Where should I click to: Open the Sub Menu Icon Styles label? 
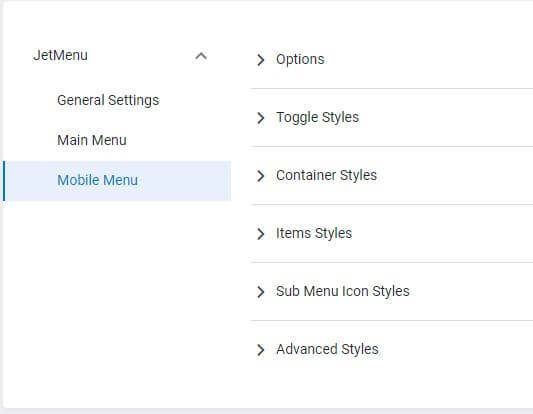343,291
